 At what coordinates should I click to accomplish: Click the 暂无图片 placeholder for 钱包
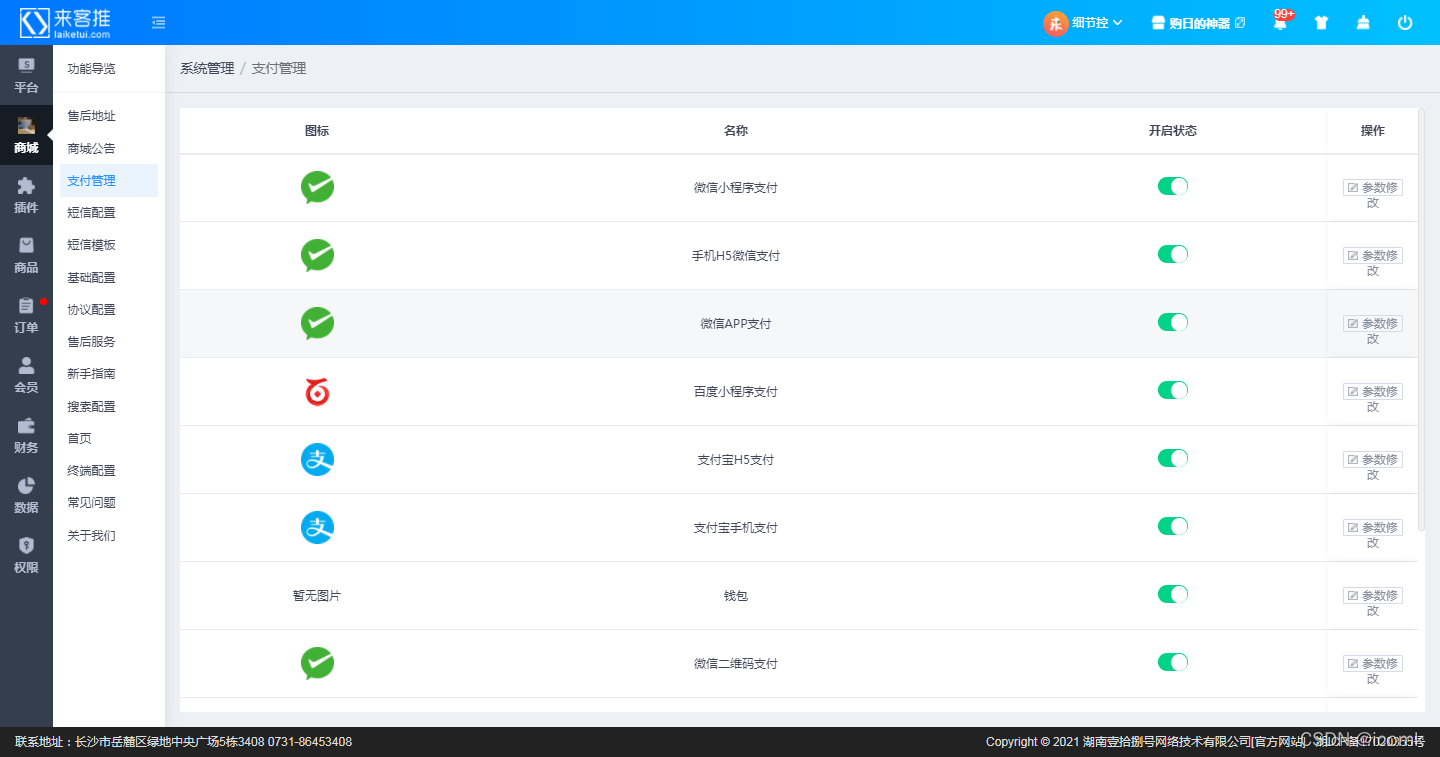[x=317, y=595]
